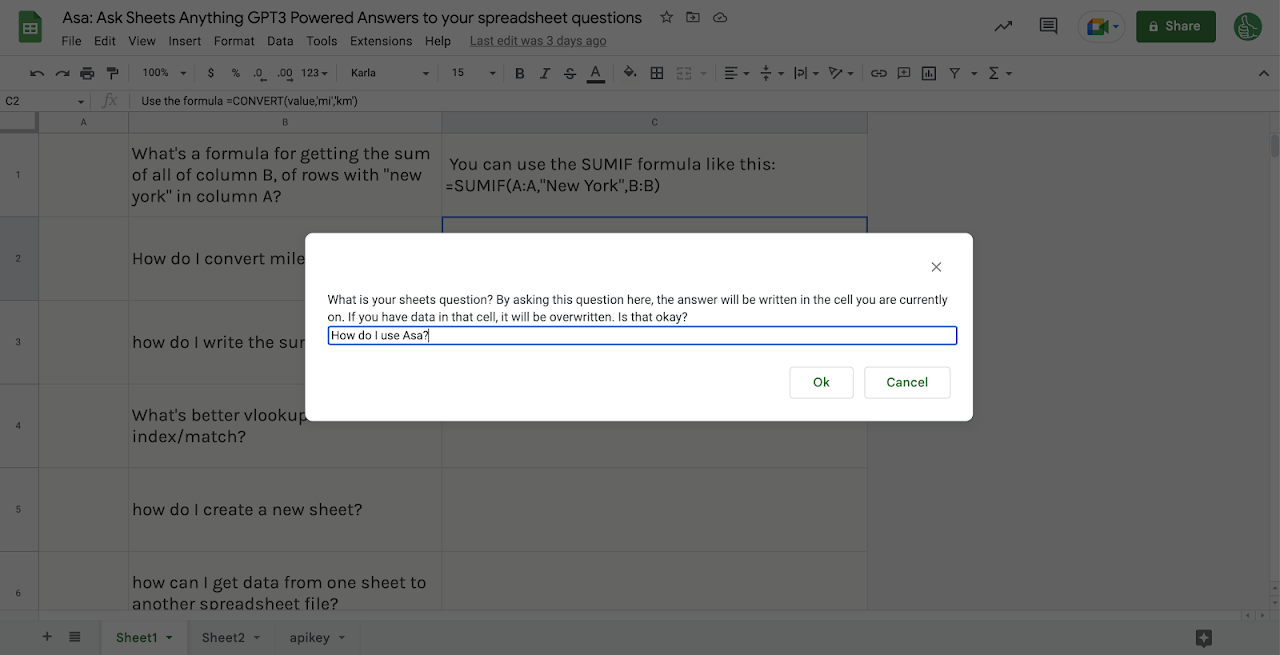Open the horizontal align dropdown
The image size is (1280, 655).
(x=736, y=73)
